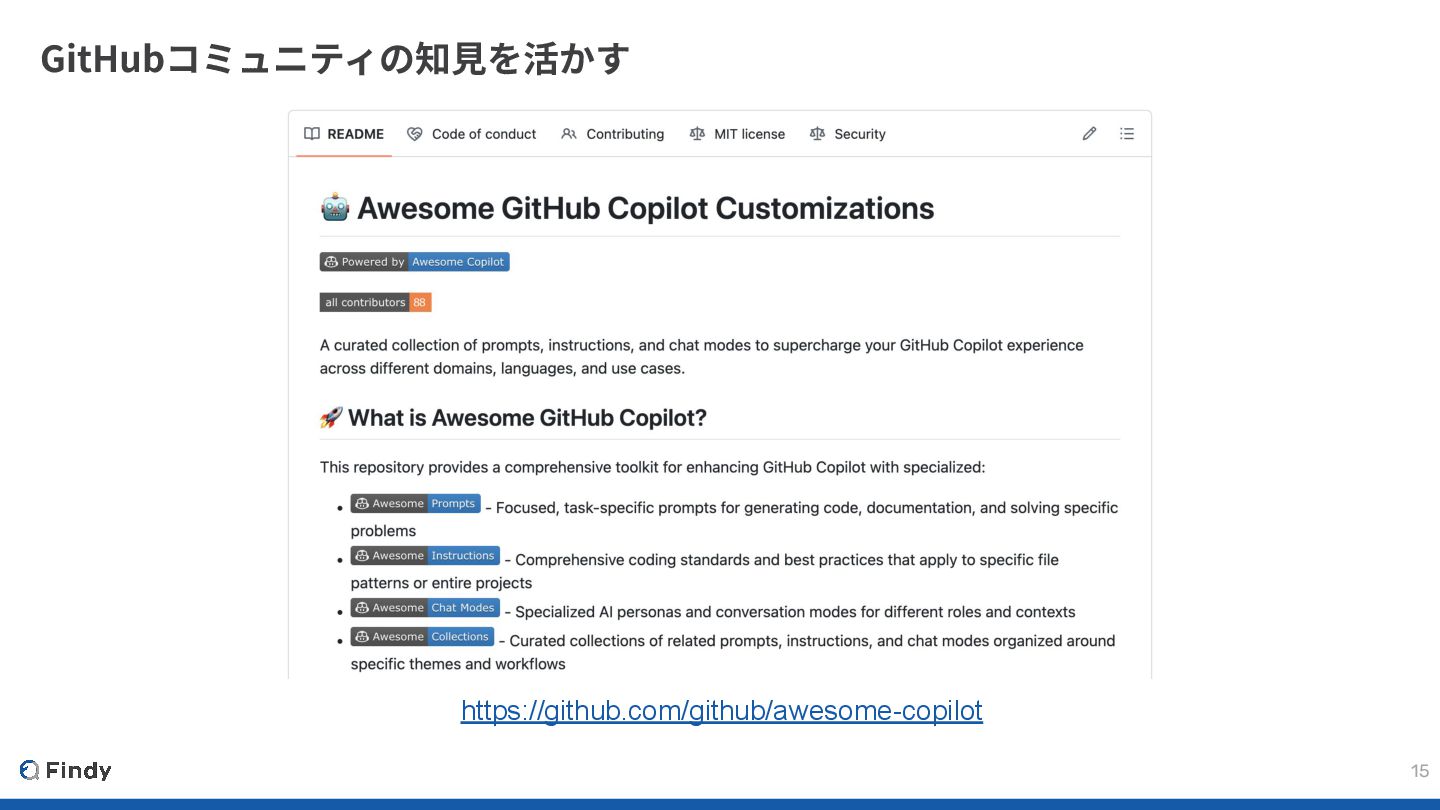
Task: Click the text 'Curated collections of related prompts'
Action: coord(643,641)
